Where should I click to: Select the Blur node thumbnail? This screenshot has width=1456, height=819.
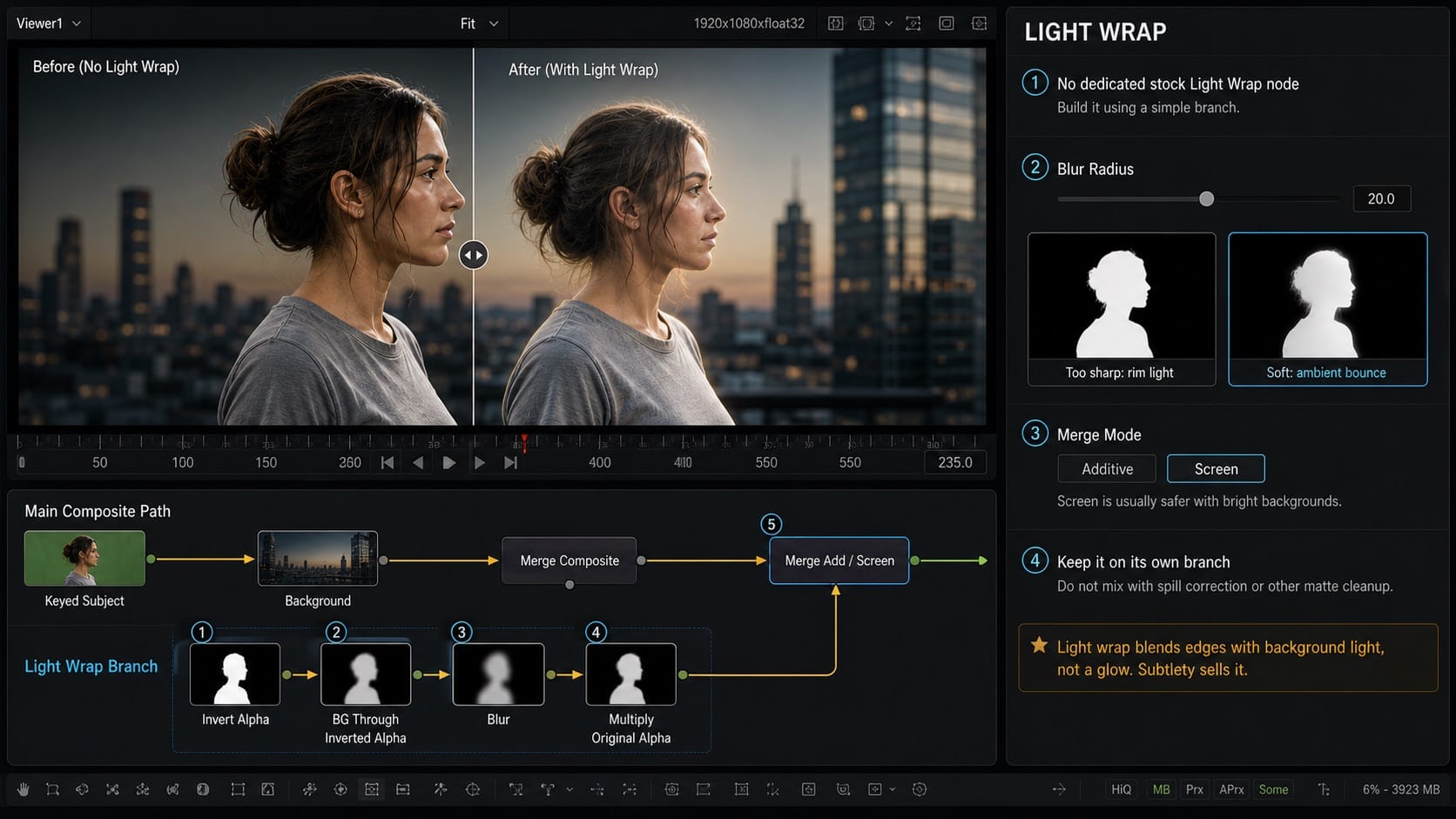pyautogui.click(x=498, y=674)
